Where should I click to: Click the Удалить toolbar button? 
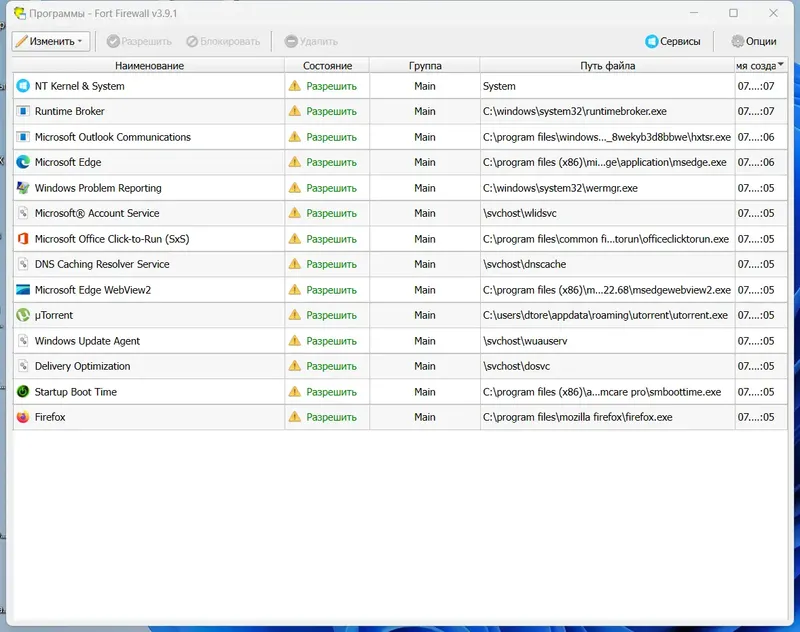[311, 41]
